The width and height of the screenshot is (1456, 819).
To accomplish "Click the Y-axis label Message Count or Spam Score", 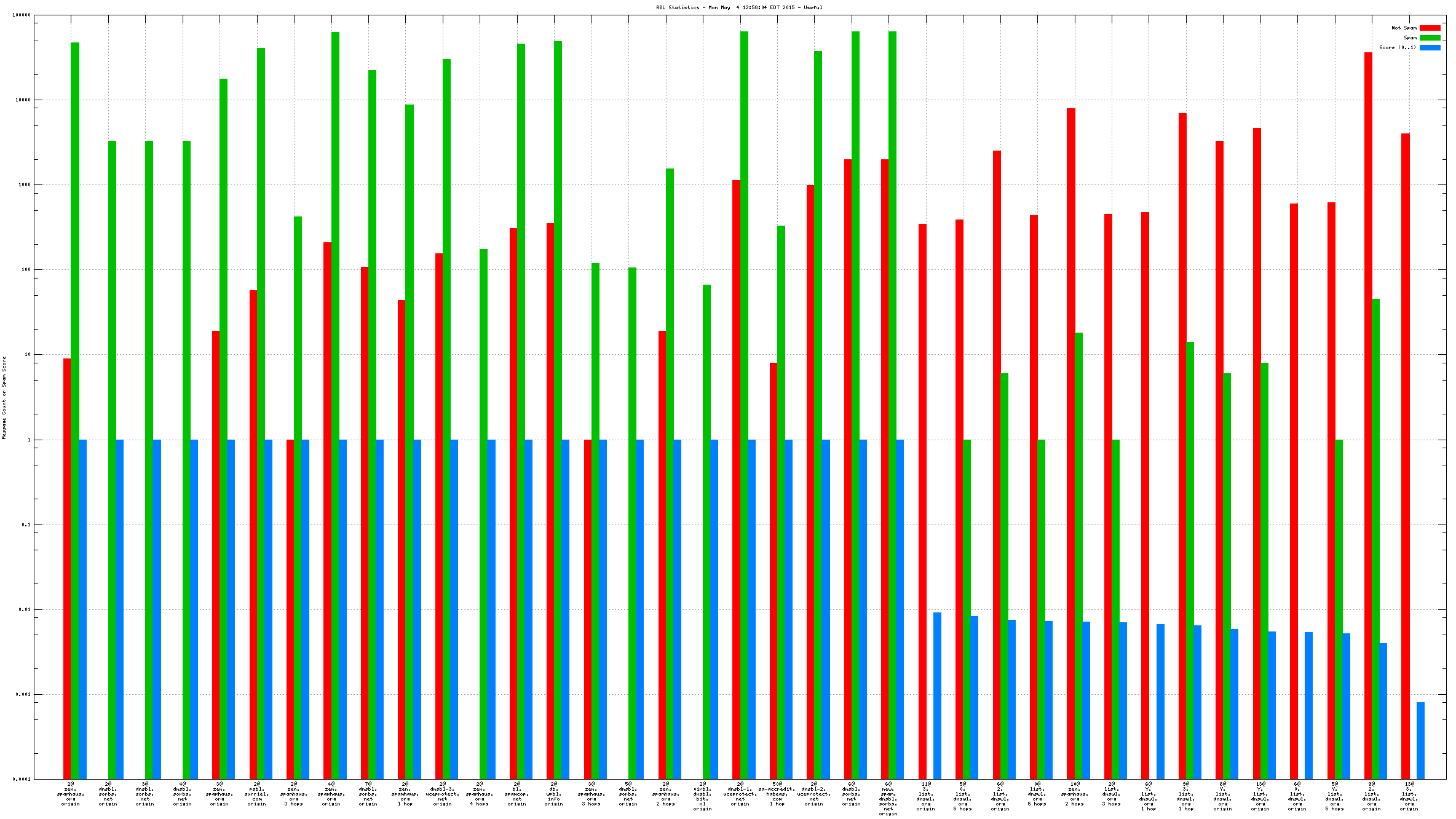I will (4, 397).
